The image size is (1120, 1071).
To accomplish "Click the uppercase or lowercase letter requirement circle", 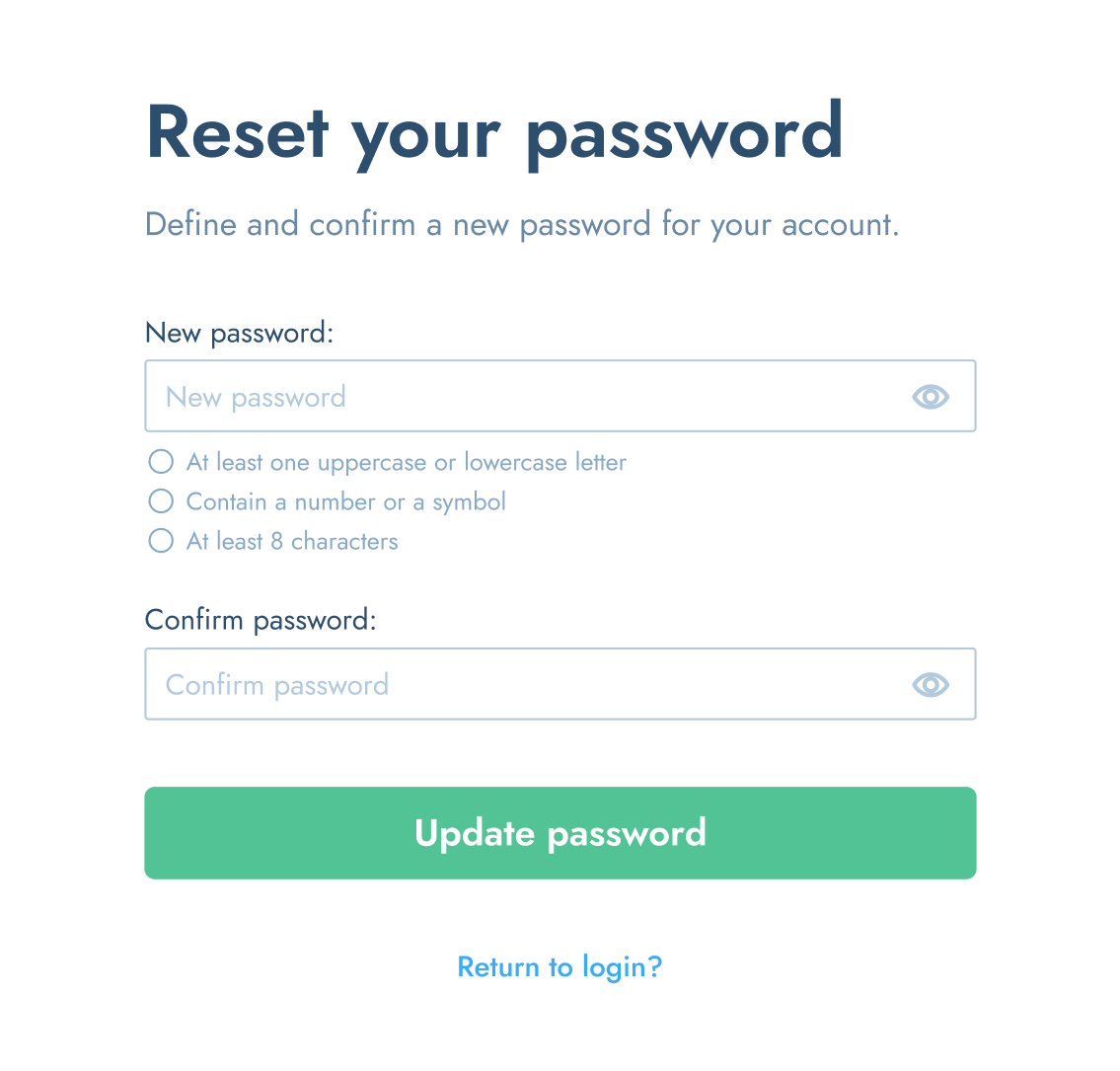I will tap(161, 462).
